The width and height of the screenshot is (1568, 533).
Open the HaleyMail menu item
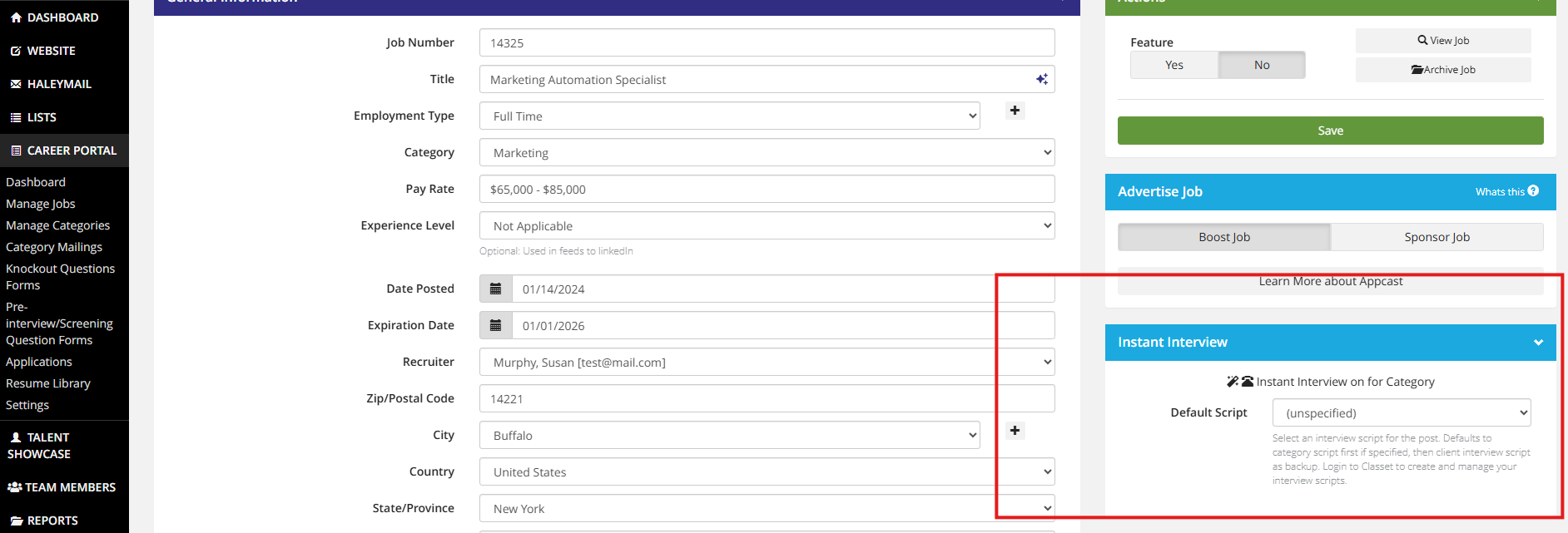pyautogui.click(x=59, y=84)
